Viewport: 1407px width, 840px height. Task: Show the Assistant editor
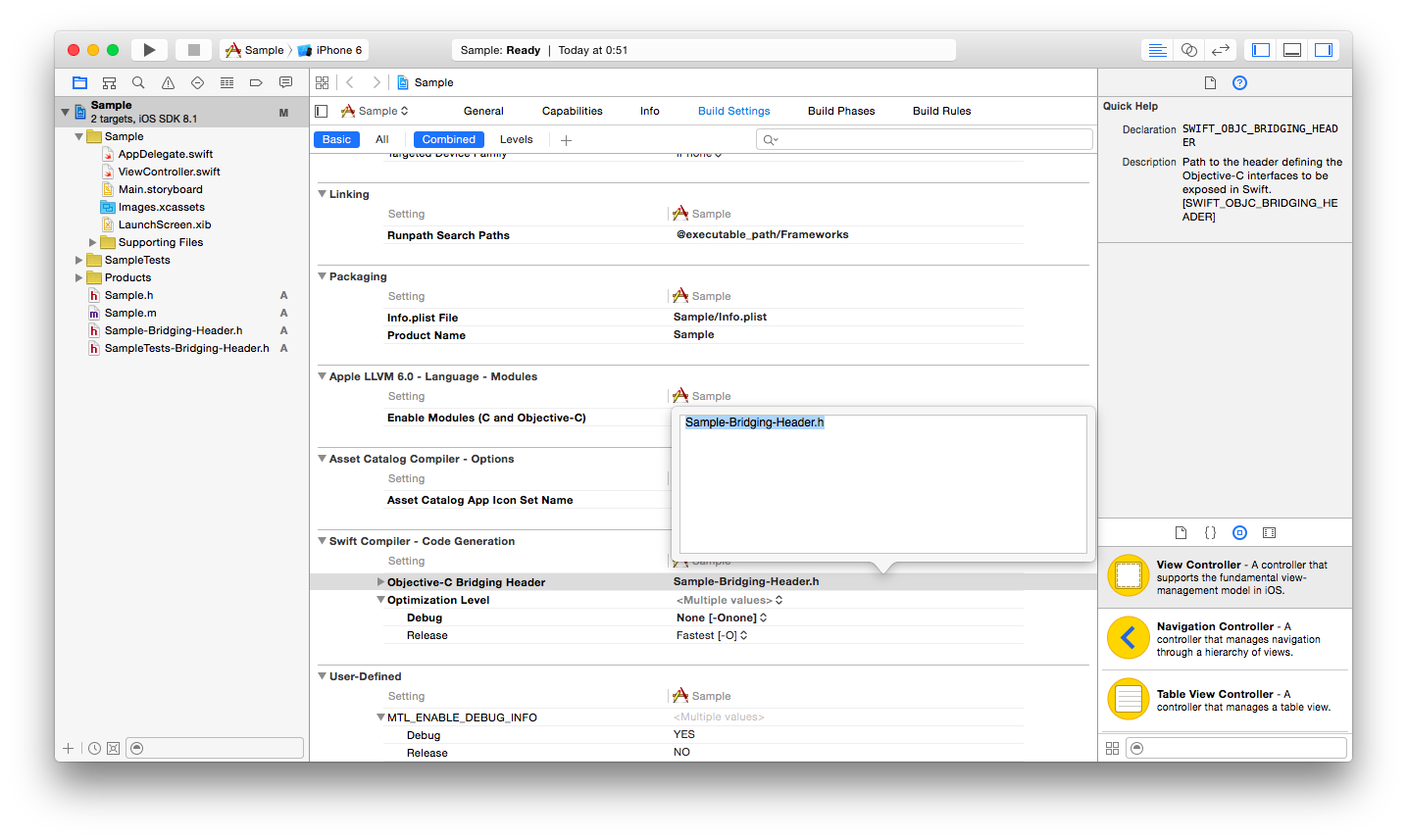click(x=1189, y=50)
